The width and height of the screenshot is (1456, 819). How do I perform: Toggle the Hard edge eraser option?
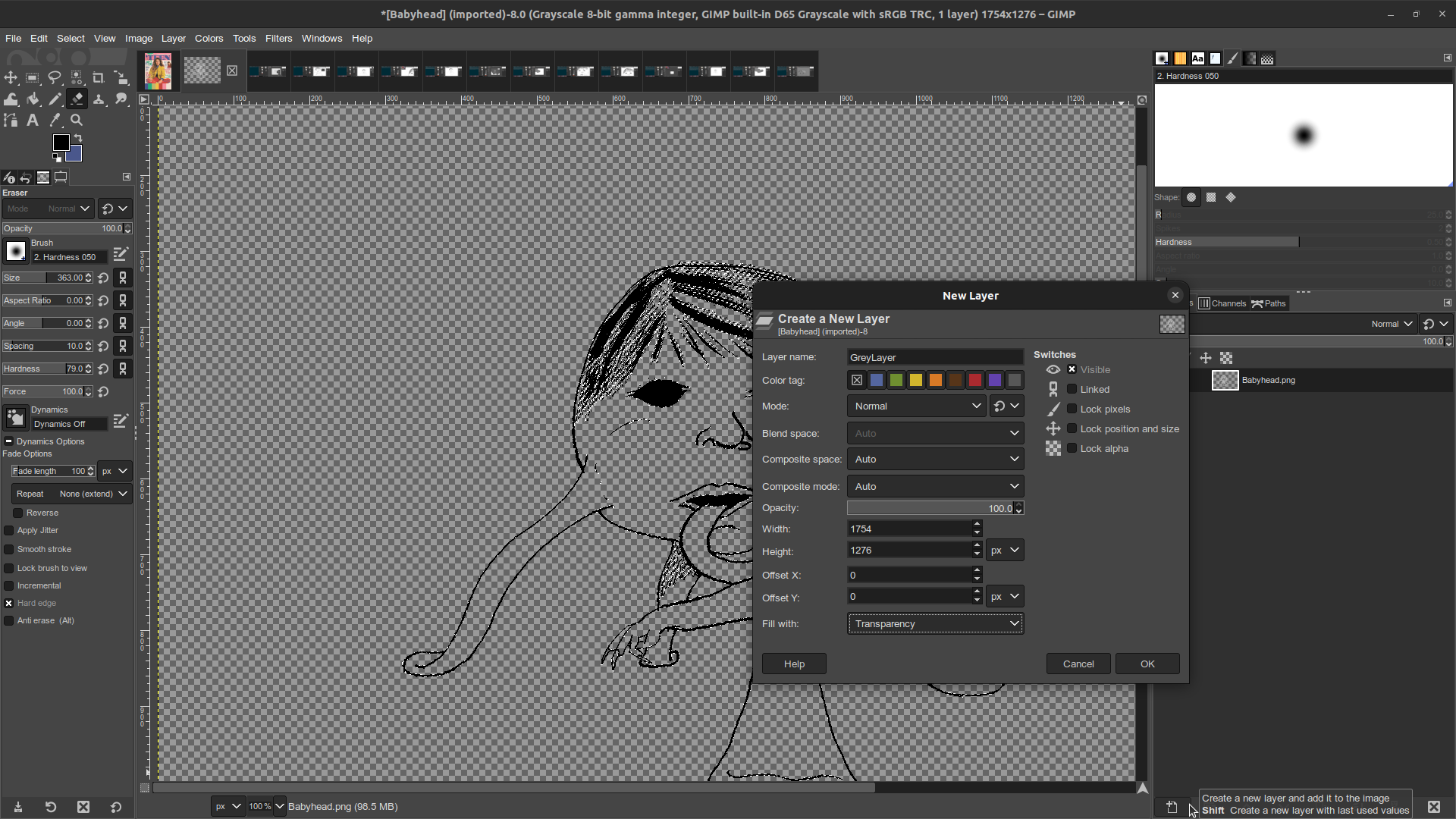(x=8, y=603)
